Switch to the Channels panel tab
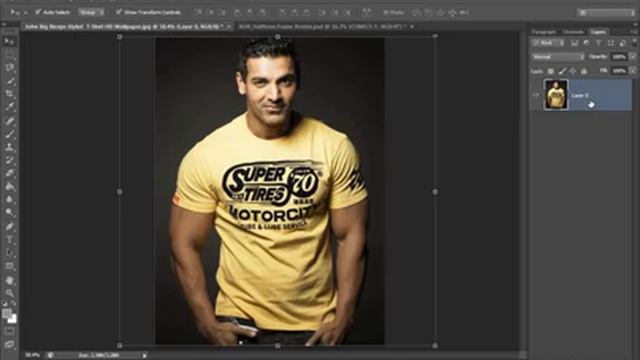640x360 pixels. tap(573, 31)
